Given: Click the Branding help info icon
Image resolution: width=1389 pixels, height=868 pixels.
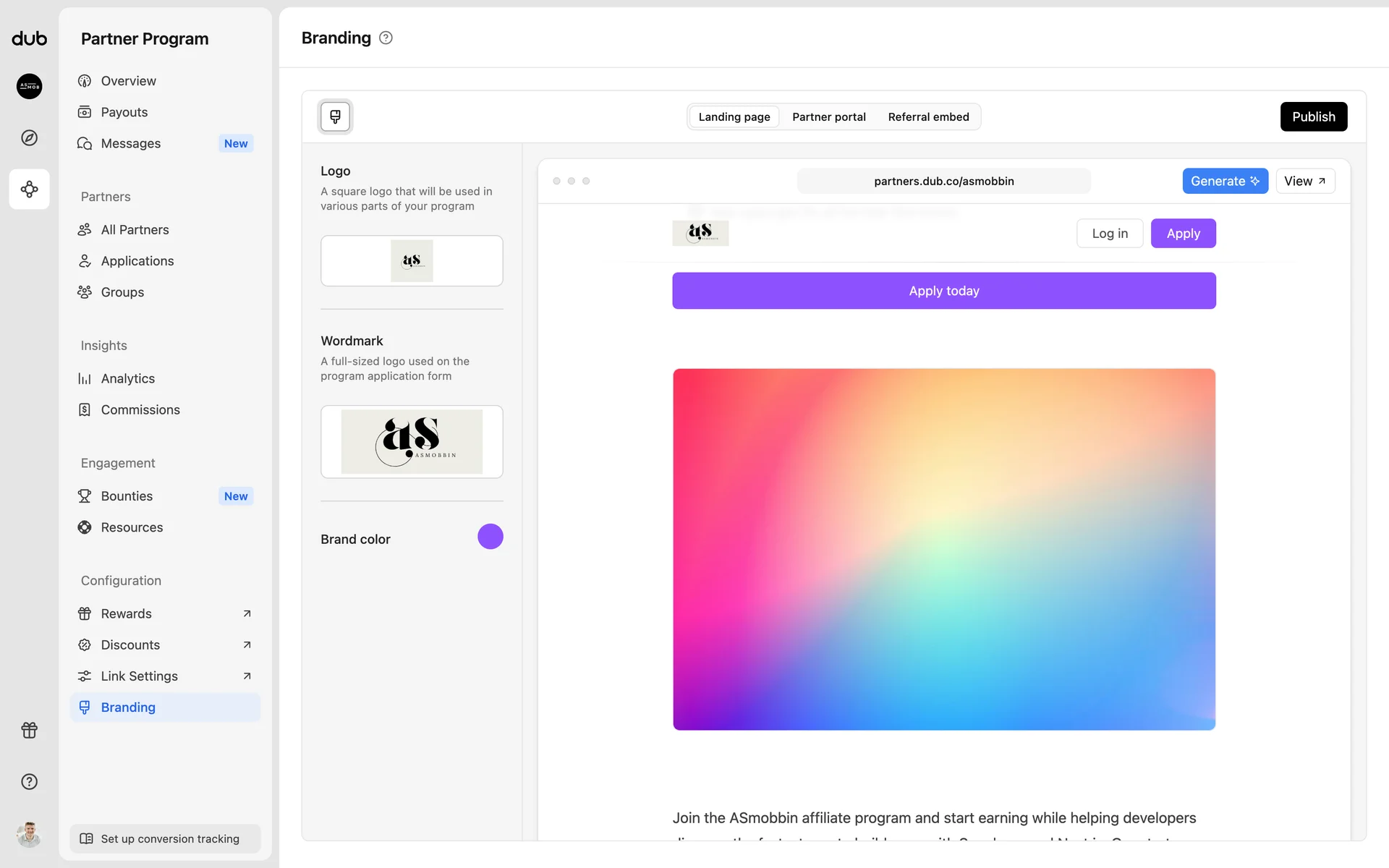Looking at the screenshot, I should (x=386, y=38).
